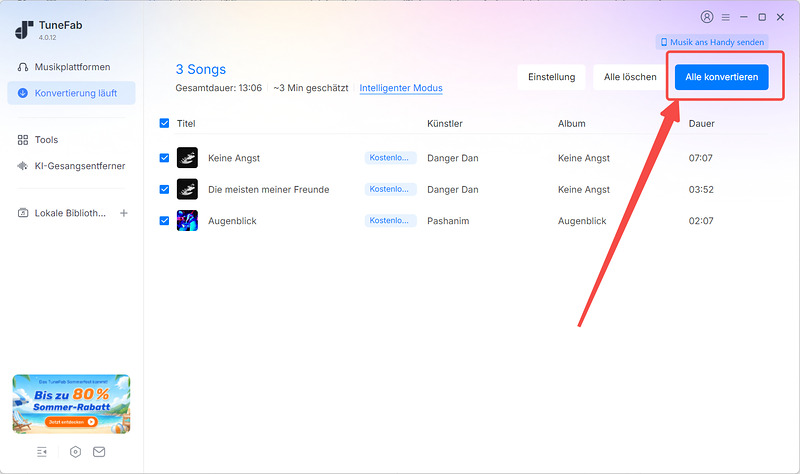800x474 pixels.
Task: Click the Kostenlos tag on Keine Angst row
Action: pyautogui.click(x=390, y=158)
